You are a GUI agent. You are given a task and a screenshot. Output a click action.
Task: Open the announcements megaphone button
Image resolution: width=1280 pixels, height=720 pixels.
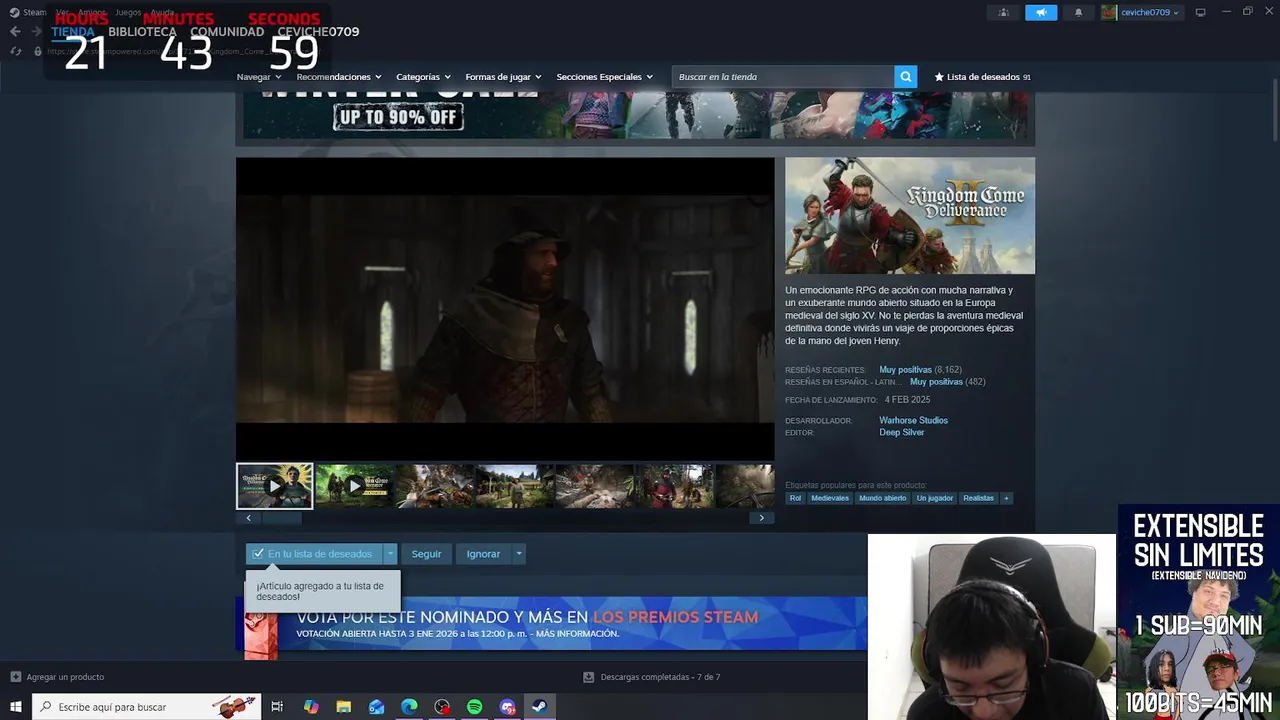point(1041,12)
